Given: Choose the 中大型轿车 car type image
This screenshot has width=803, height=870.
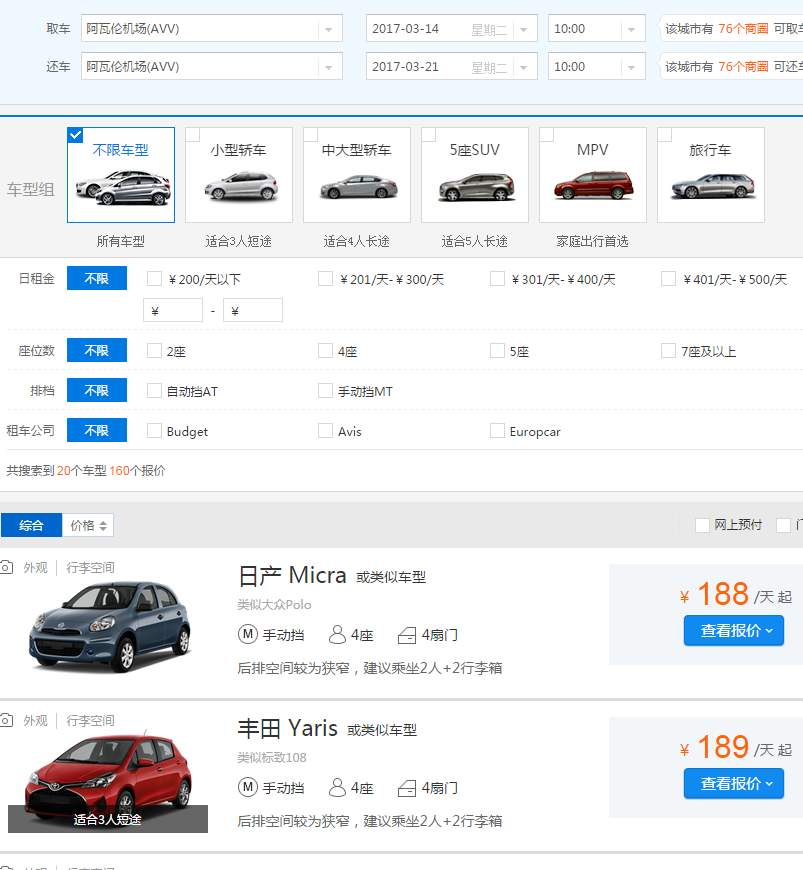Looking at the screenshot, I should point(357,185).
